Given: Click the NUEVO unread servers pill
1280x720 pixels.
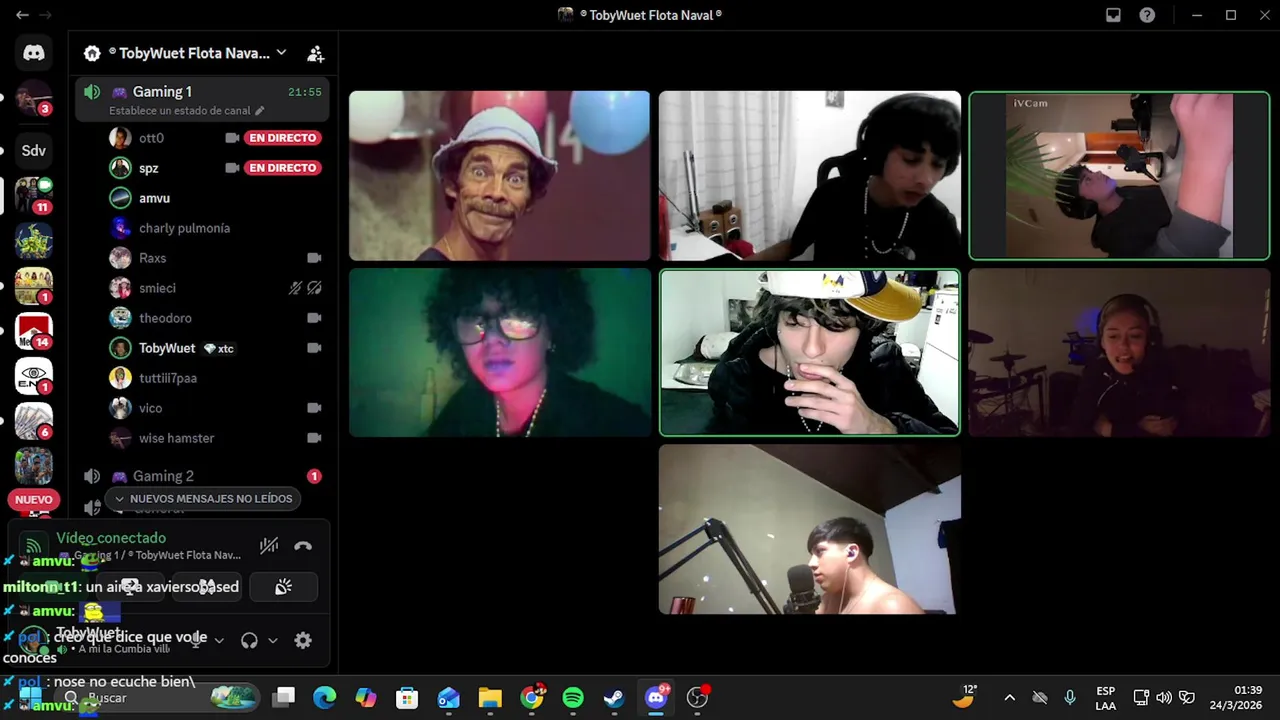Looking at the screenshot, I should [33, 500].
